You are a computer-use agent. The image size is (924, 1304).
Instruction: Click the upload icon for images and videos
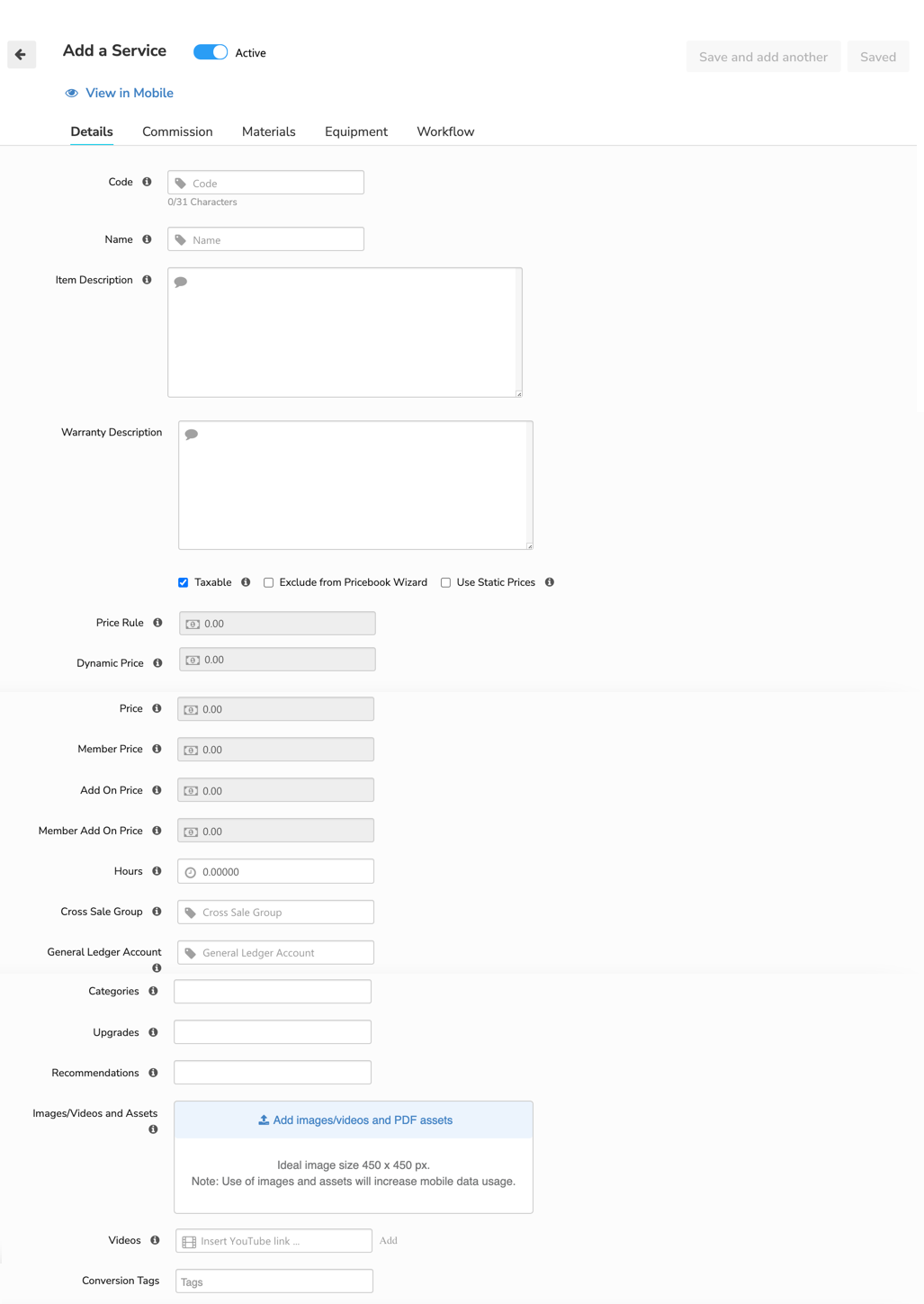point(263,1120)
